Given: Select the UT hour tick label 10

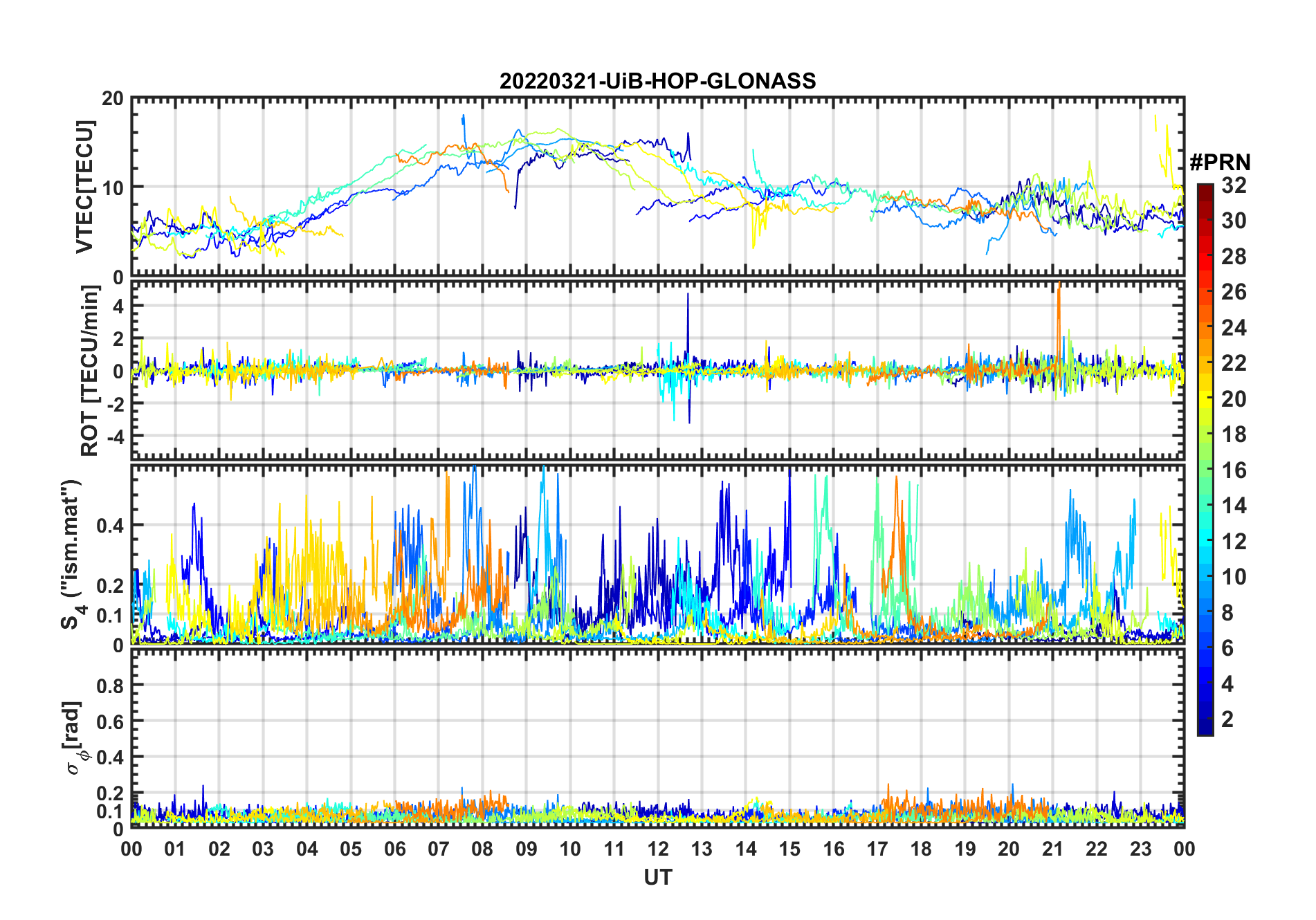Looking at the screenshot, I should 570,849.
